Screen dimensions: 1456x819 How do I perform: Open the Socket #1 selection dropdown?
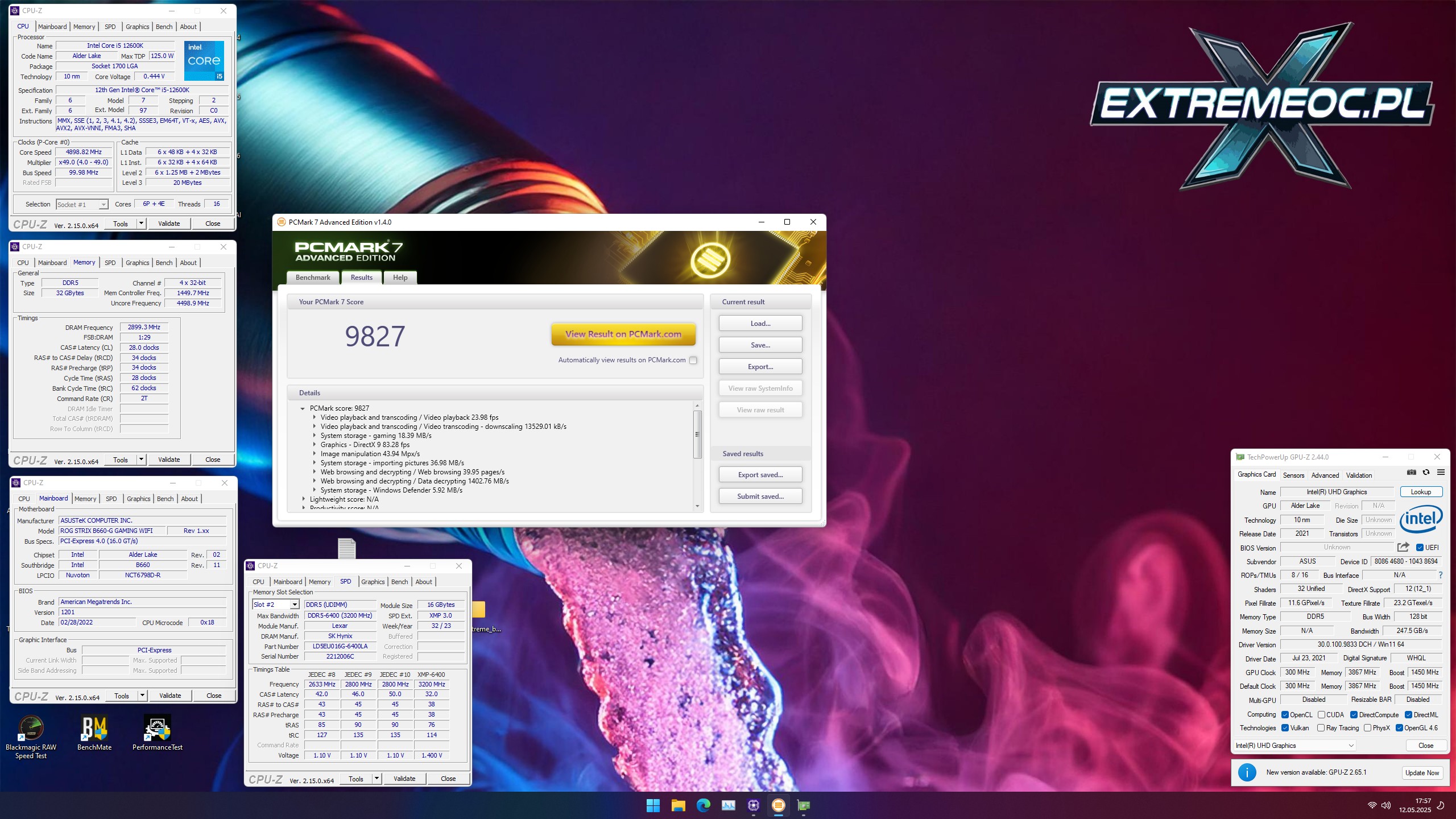(82, 205)
